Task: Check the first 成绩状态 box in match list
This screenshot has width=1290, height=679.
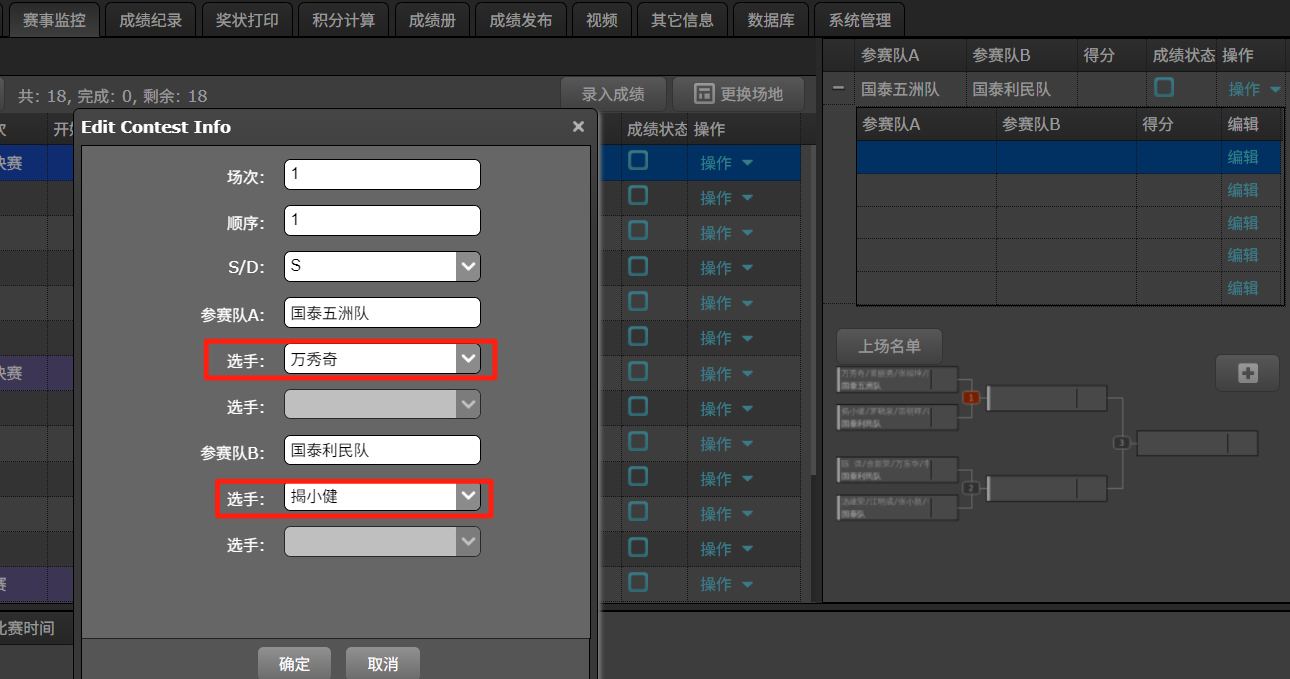Action: tap(638, 161)
